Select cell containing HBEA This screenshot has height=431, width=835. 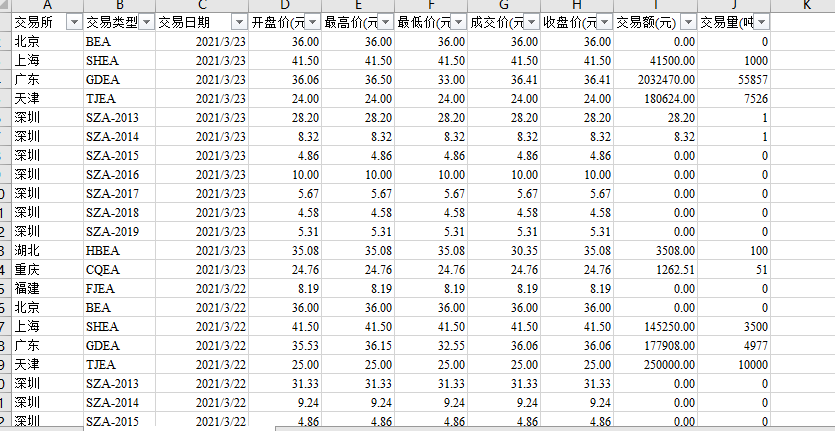point(119,250)
